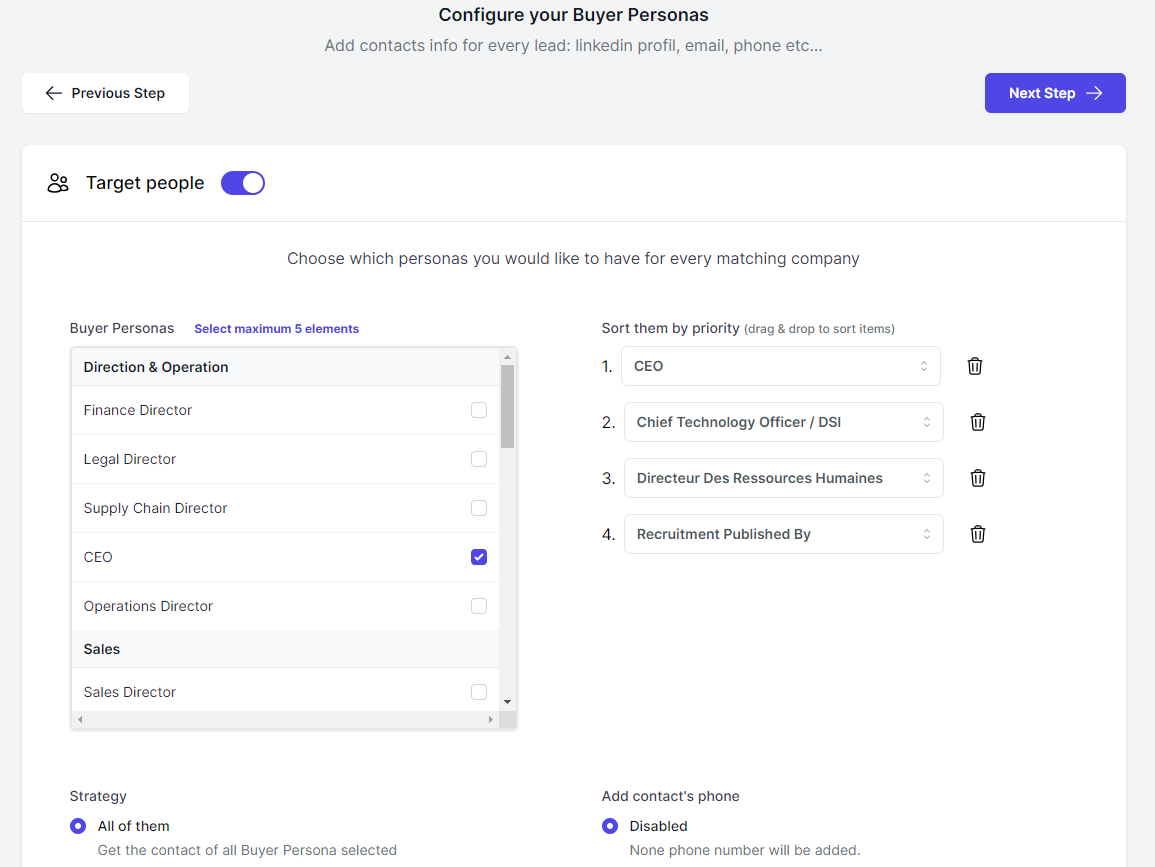Click trash icon beside Directeur Des Ressources Humaines
Viewport: 1155px width, 867px height.
978,478
